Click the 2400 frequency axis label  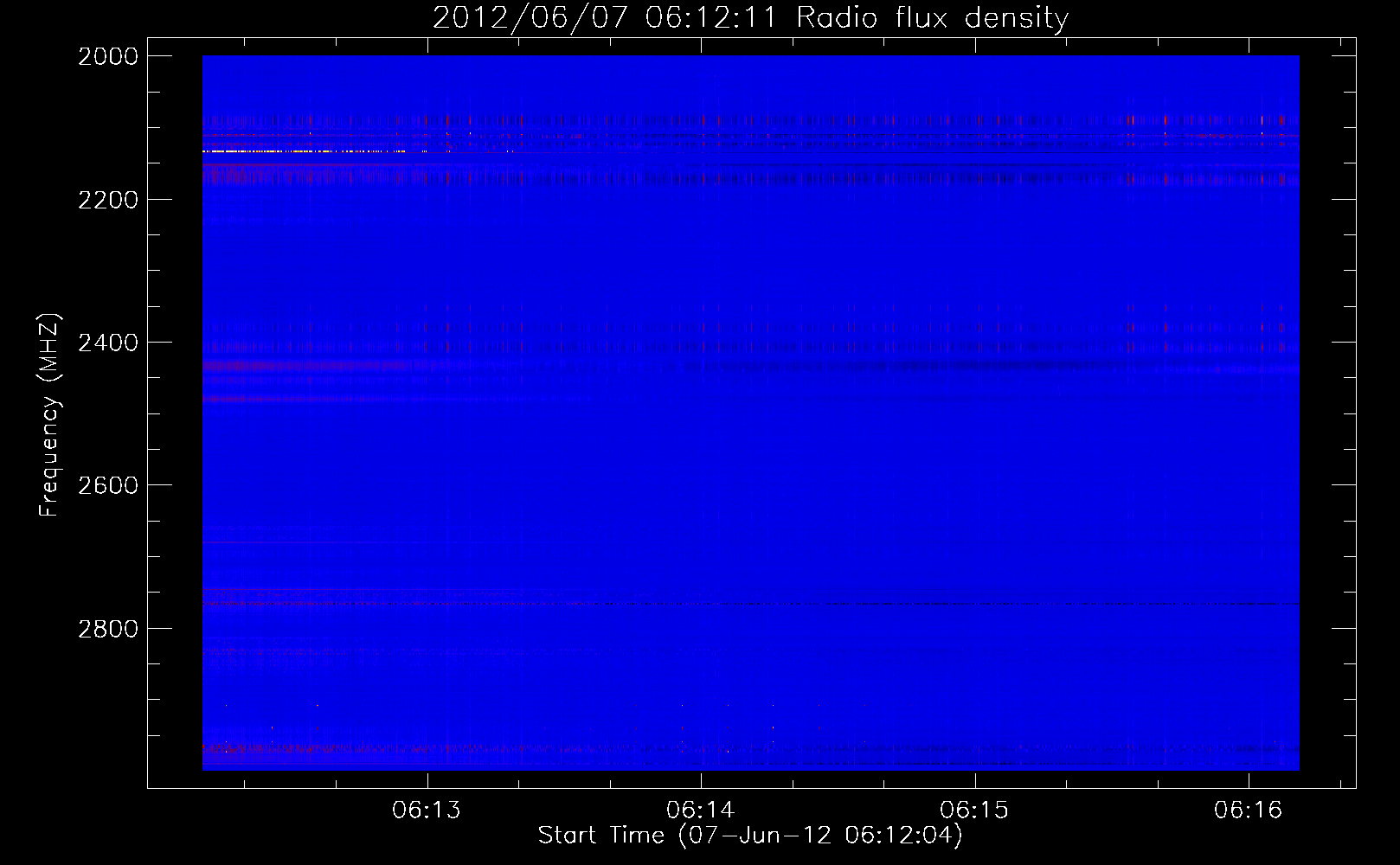click(108, 343)
